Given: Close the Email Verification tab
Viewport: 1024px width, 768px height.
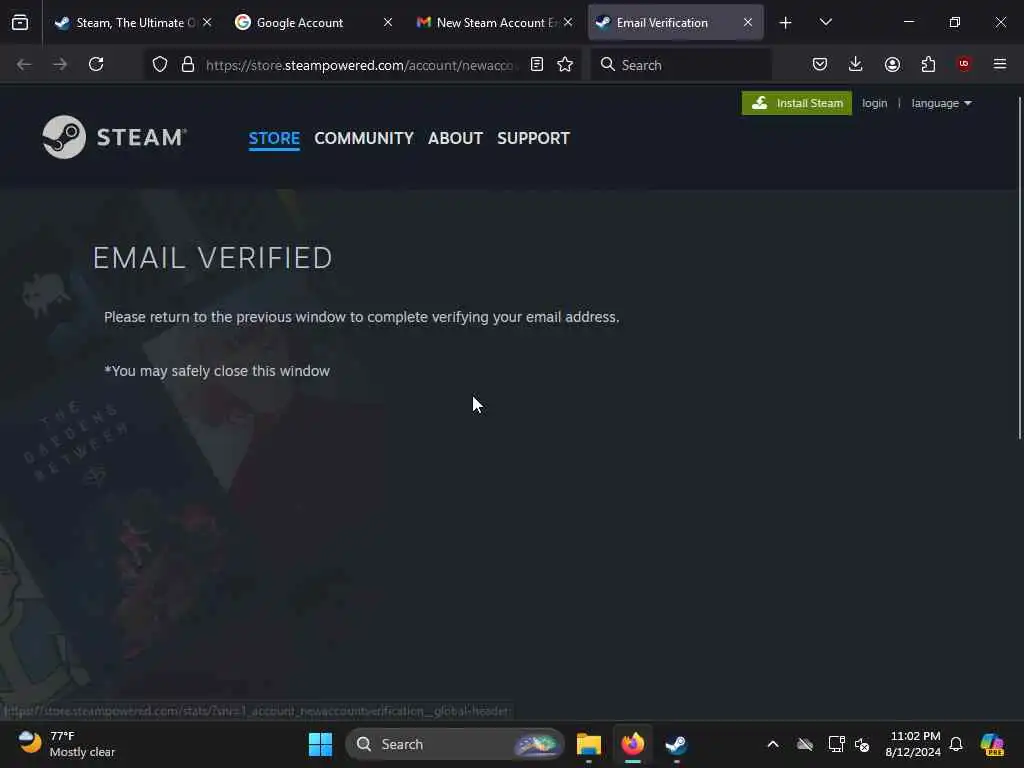Looking at the screenshot, I should [x=748, y=22].
